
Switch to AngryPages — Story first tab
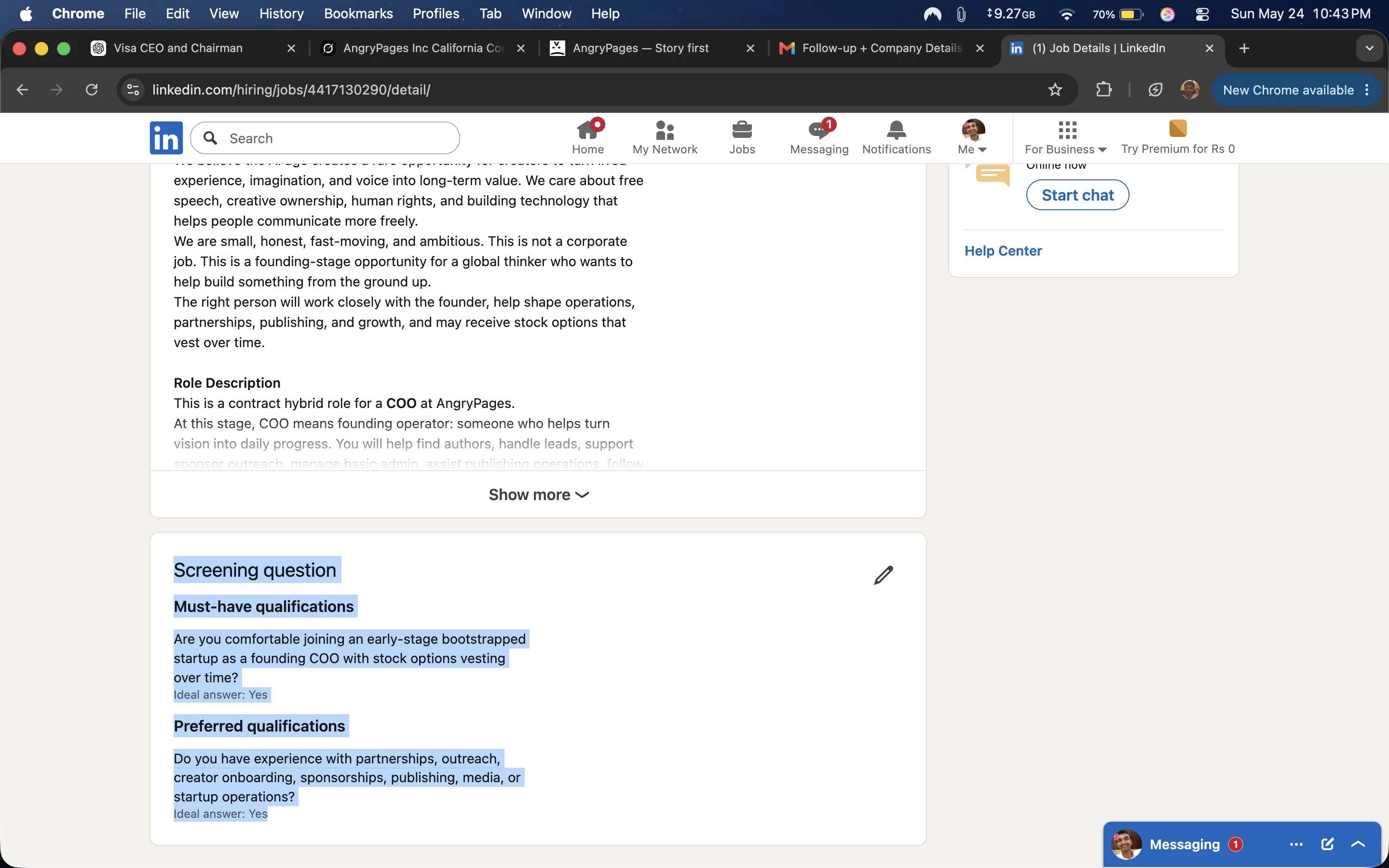coord(640,48)
